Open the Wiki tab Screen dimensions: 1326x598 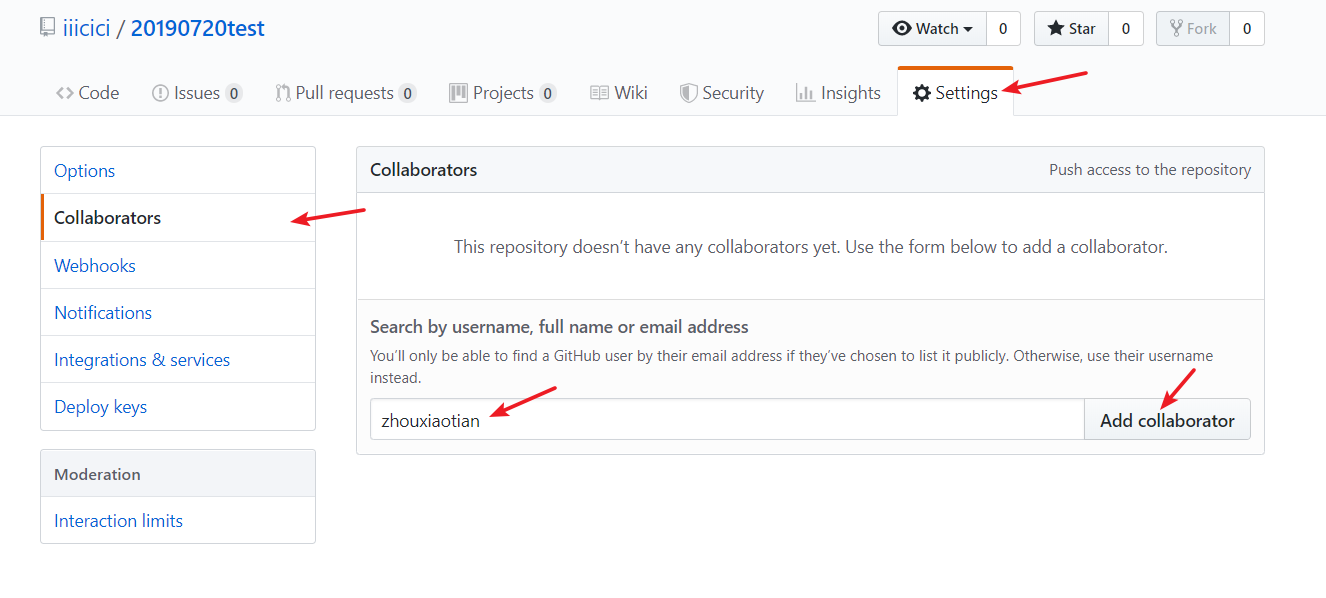pos(619,93)
